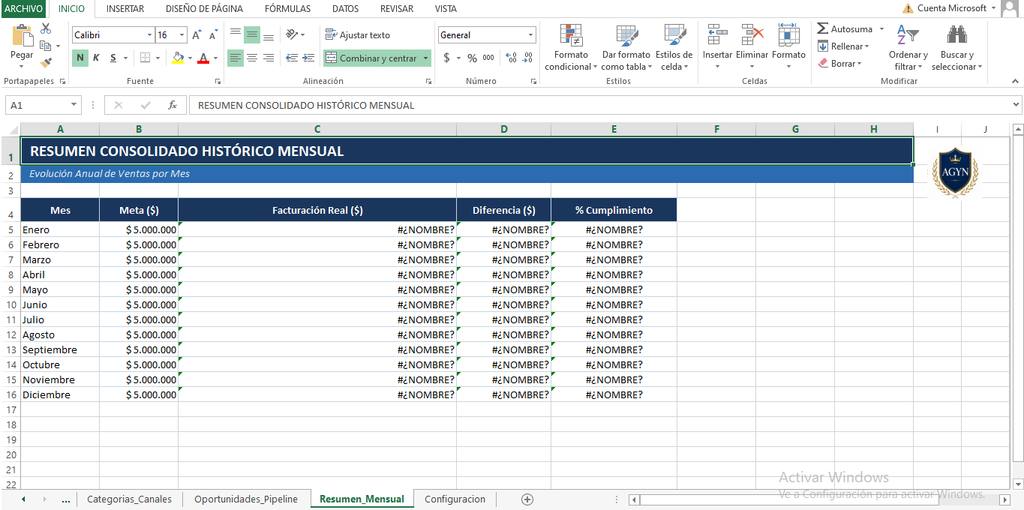
Task: Open Buscar y seleccionar menu
Action: click(957, 48)
